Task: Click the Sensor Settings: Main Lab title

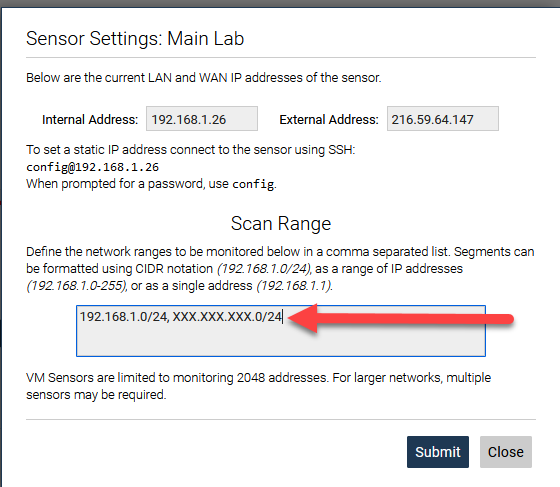Action: click(135, 39)
